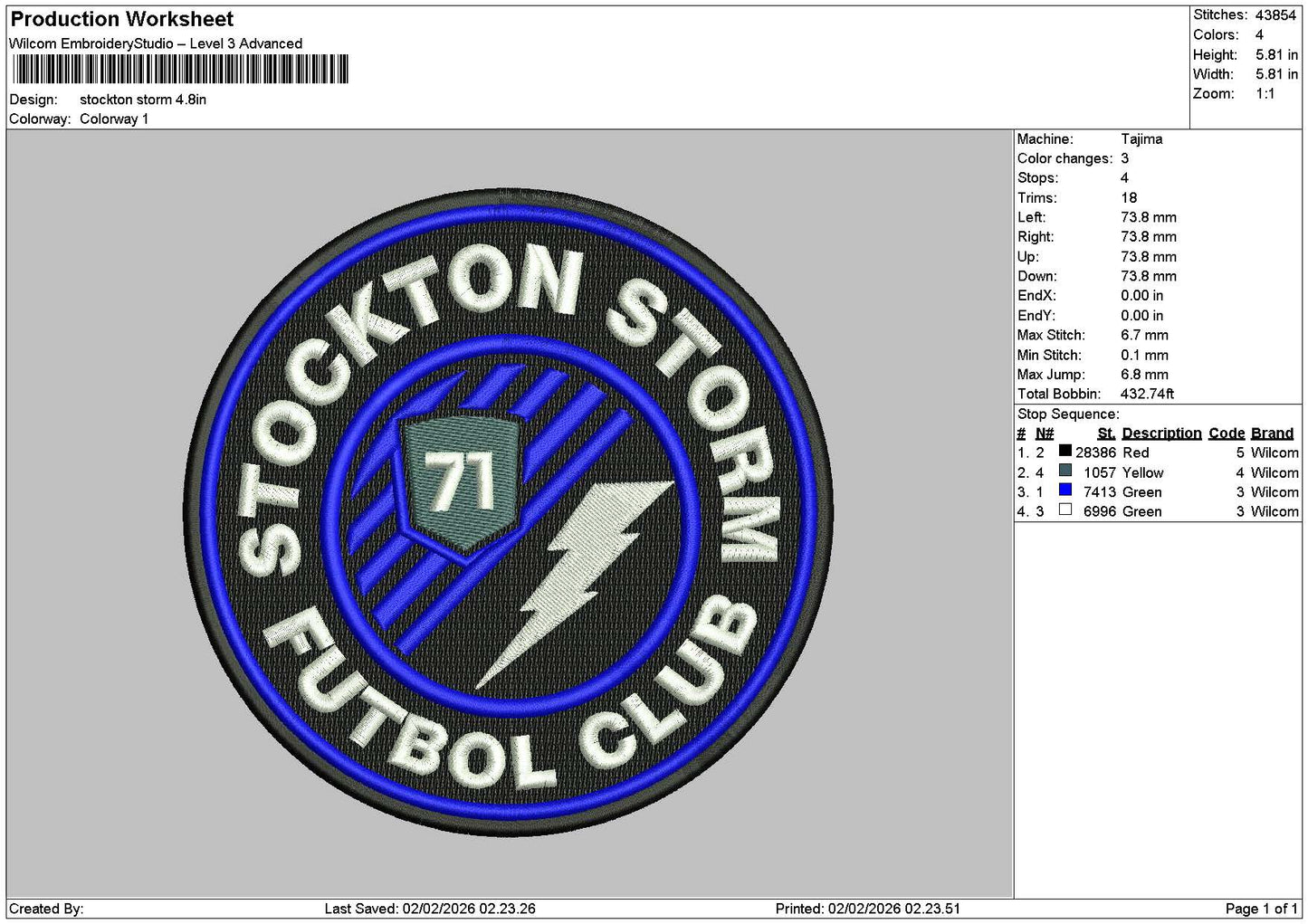Image resolution: width=1308 pixels, height=924 pixels.
Task: Click the Stockton Storm embroidery design preview
Action: pyautogui.click(x=508, y=513)
